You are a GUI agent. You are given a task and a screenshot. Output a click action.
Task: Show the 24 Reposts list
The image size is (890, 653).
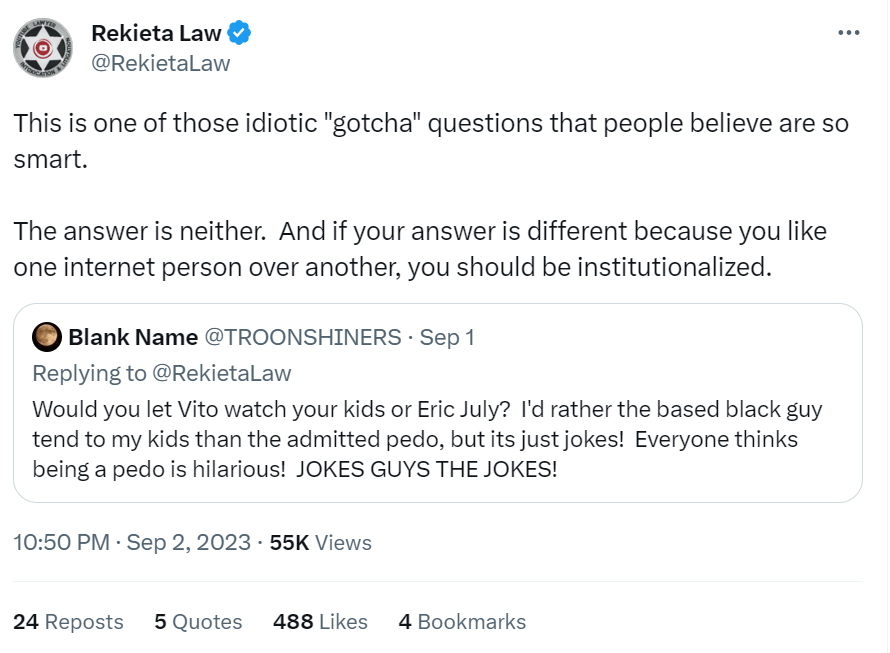pyautogui.click(x=68, y=621)
